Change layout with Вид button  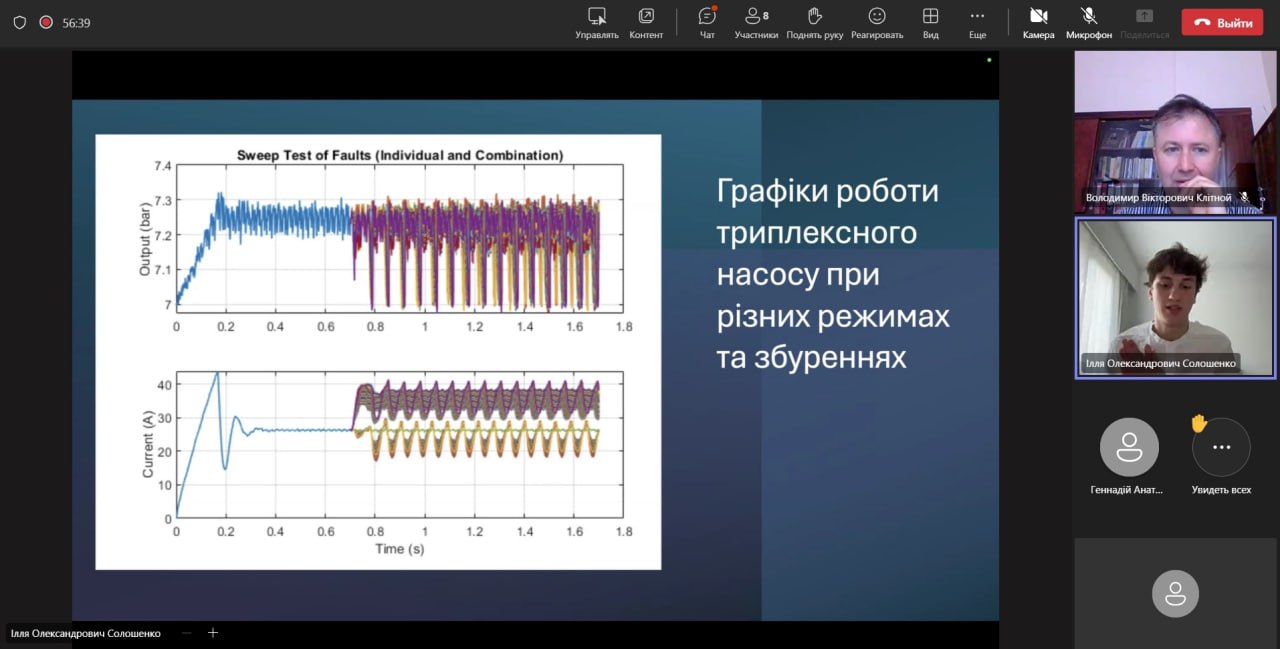tap(930, 23)
